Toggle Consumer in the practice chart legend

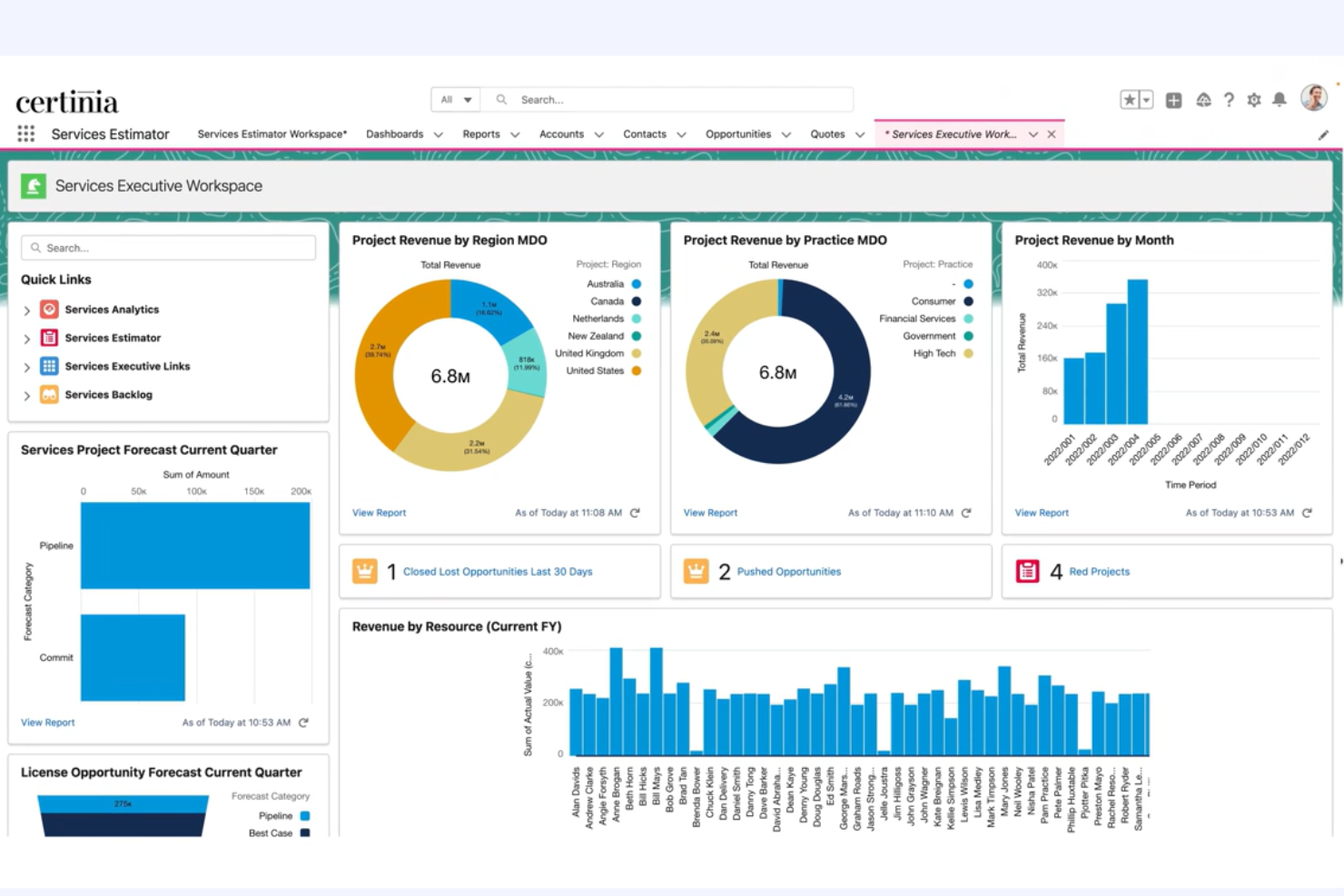(x=967, y=300)
